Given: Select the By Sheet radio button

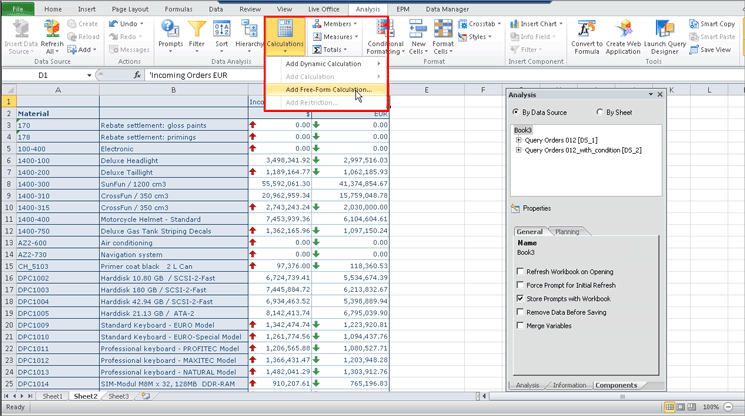Looking at the screenshot, I should tap(600, 112).
